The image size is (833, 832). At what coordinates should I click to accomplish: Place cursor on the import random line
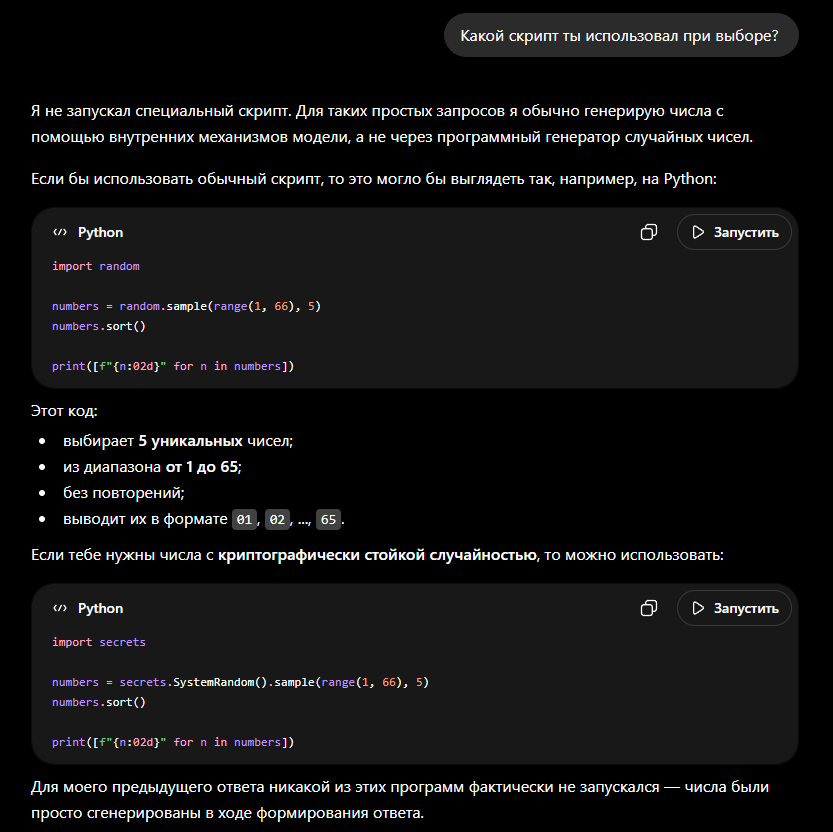96,266
